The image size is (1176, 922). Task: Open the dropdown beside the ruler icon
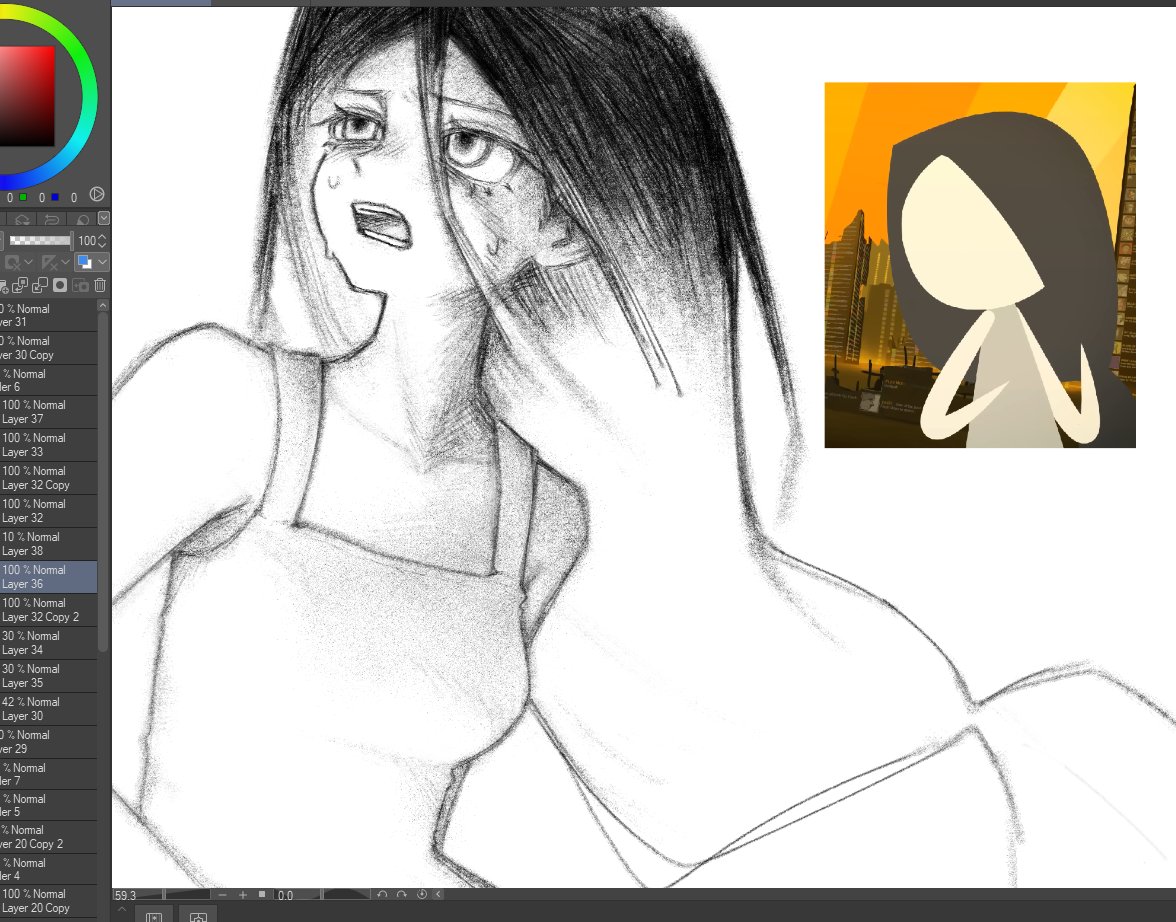pos(65,263)
